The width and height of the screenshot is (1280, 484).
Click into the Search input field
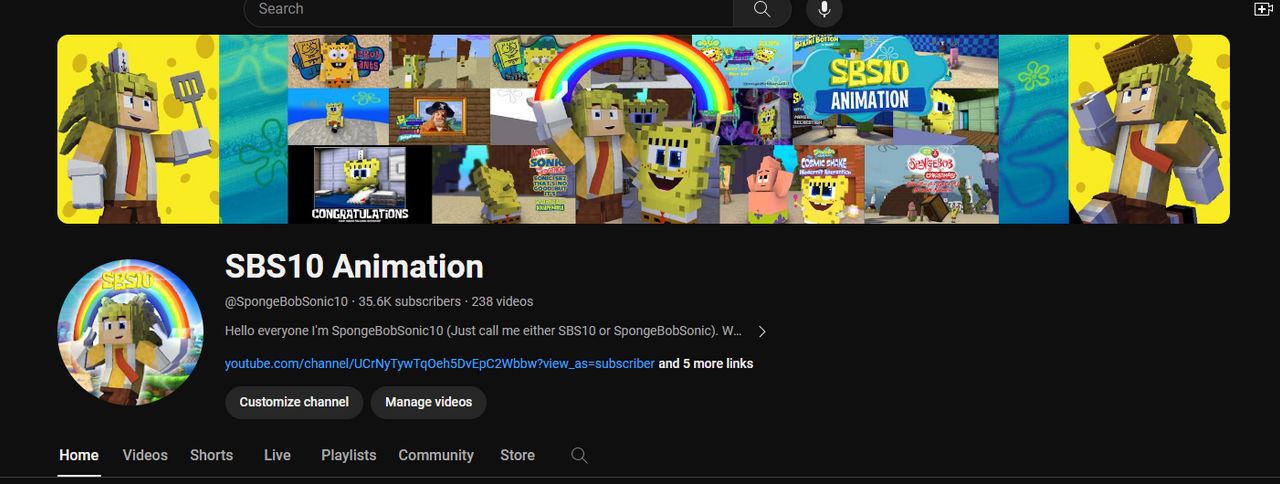tap(489, 9)
